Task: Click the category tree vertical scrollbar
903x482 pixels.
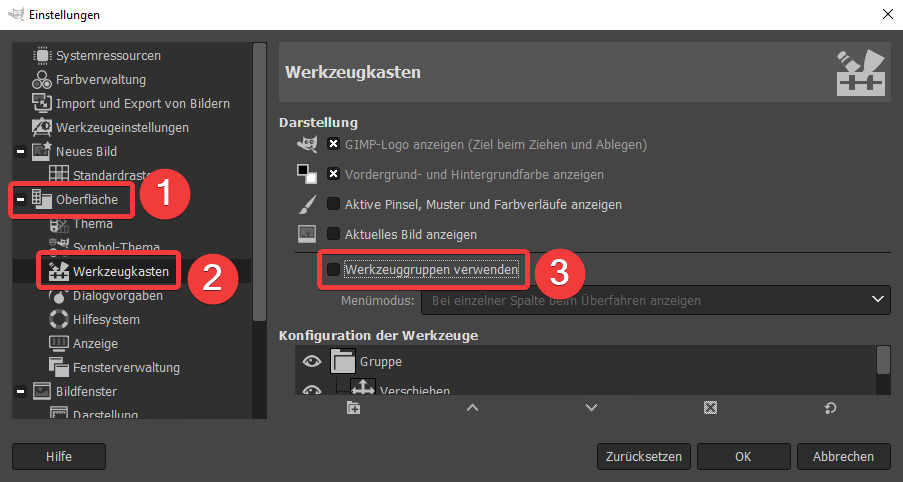Action: click(260, 181)
